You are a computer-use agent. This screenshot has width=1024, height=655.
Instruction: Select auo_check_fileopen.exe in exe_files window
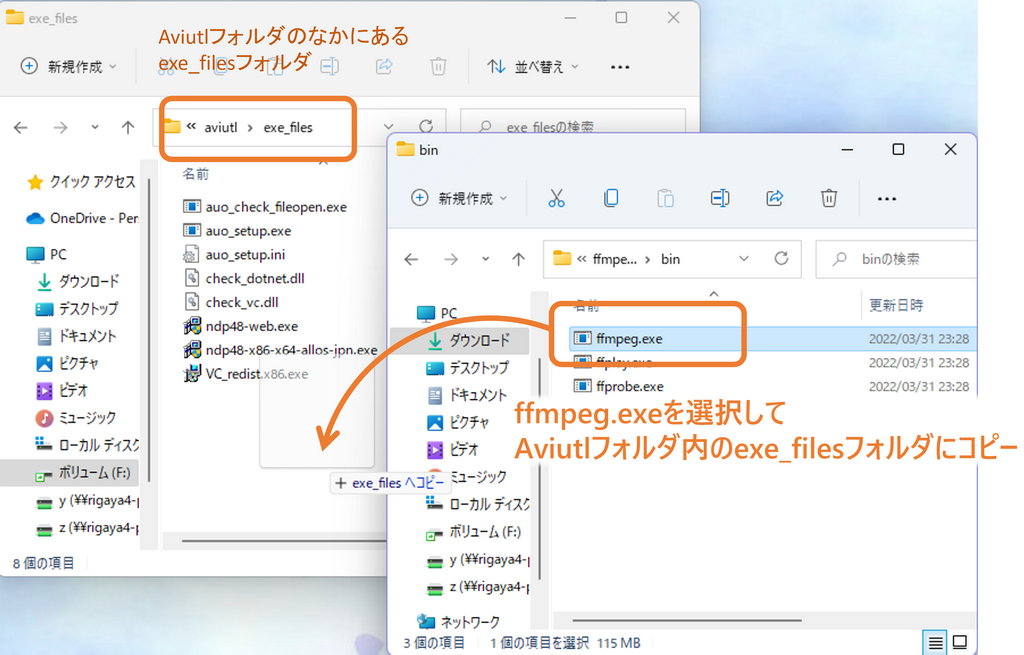pyautogui.click(x=276, y=207)
